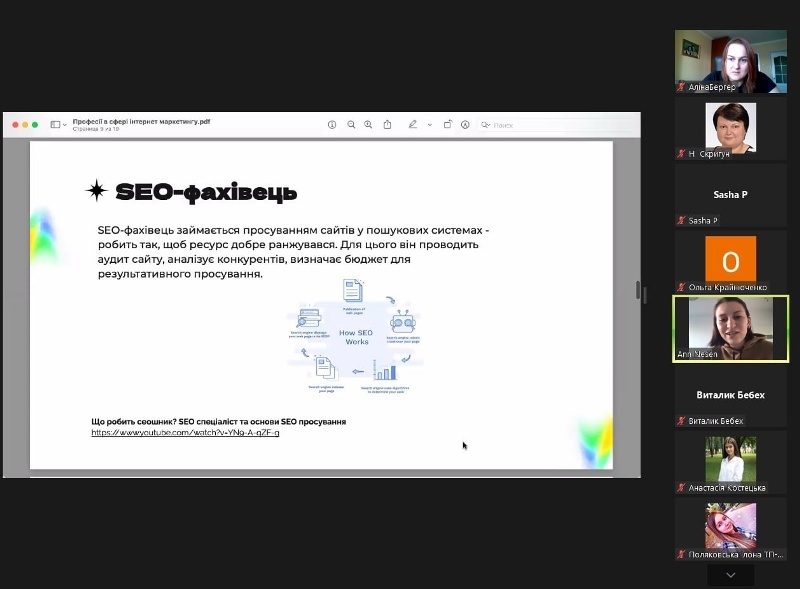Image resolution: width=800 pixels, height=589 pixels.
Task: Open the sidebar view menu in Preview
Action: click(x=58, y=125)
